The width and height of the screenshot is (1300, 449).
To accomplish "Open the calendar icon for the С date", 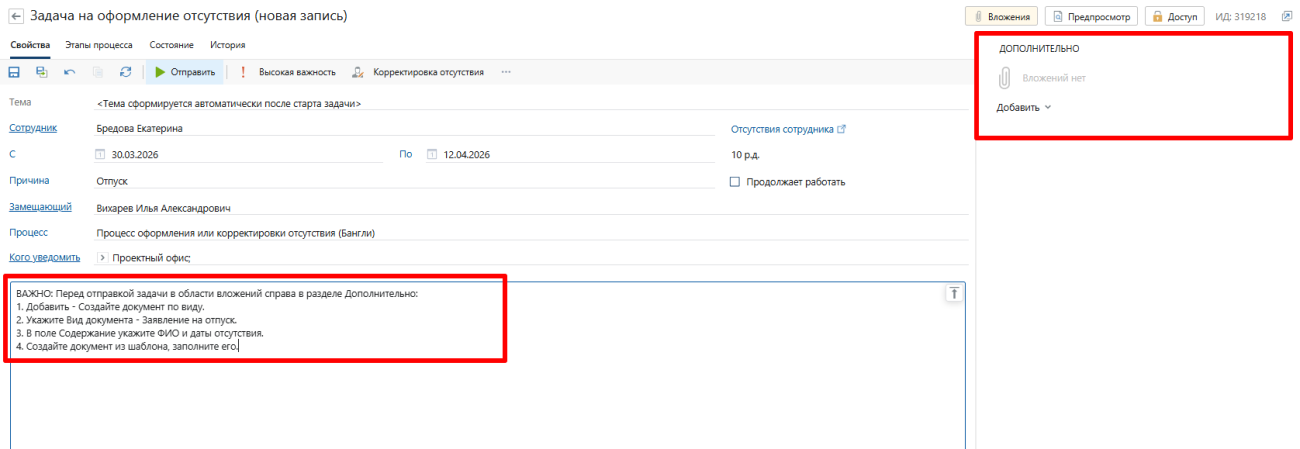I will 99,155.
